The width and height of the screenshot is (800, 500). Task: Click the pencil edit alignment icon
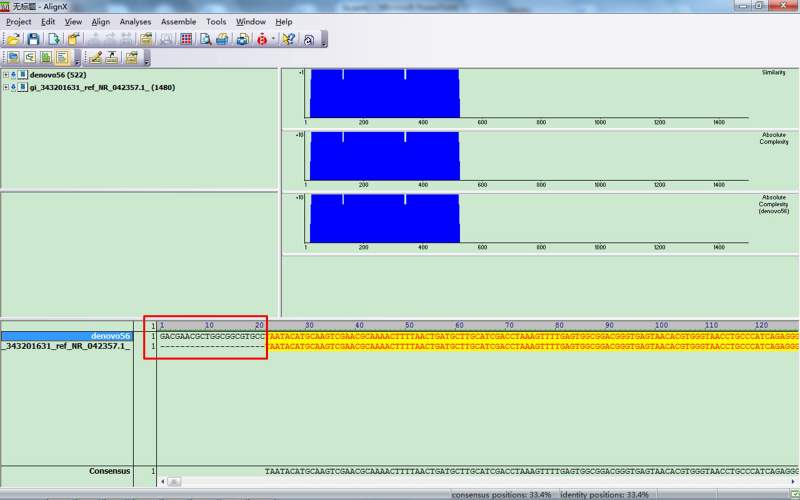95,58
